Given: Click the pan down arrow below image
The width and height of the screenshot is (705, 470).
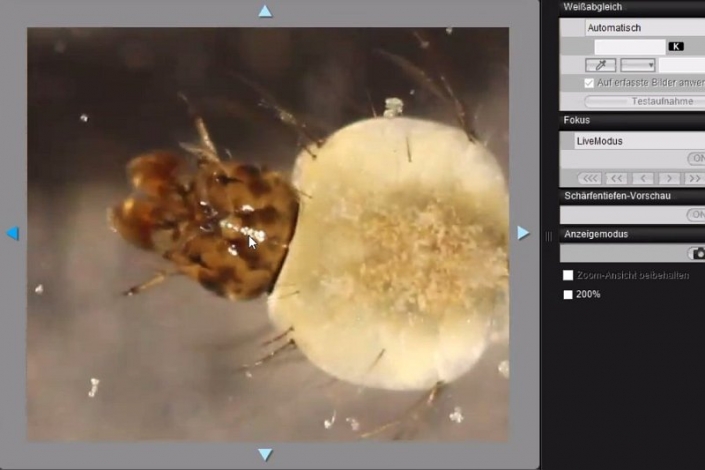Looking at the screenshot, I should (265, 455).
